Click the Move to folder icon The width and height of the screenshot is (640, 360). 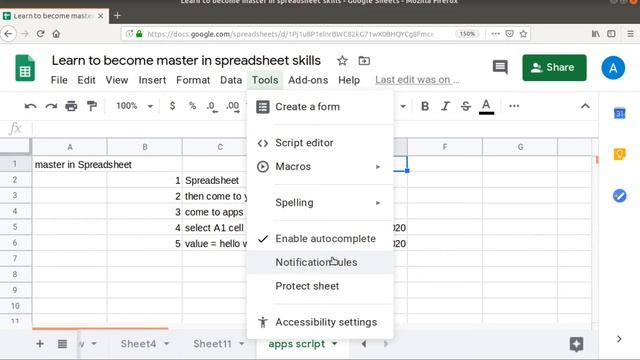pos(364,61)
